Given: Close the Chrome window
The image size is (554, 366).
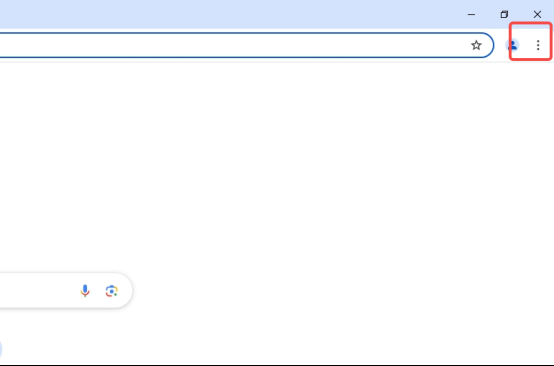Looking at the screenshot, I should point(537,14).
